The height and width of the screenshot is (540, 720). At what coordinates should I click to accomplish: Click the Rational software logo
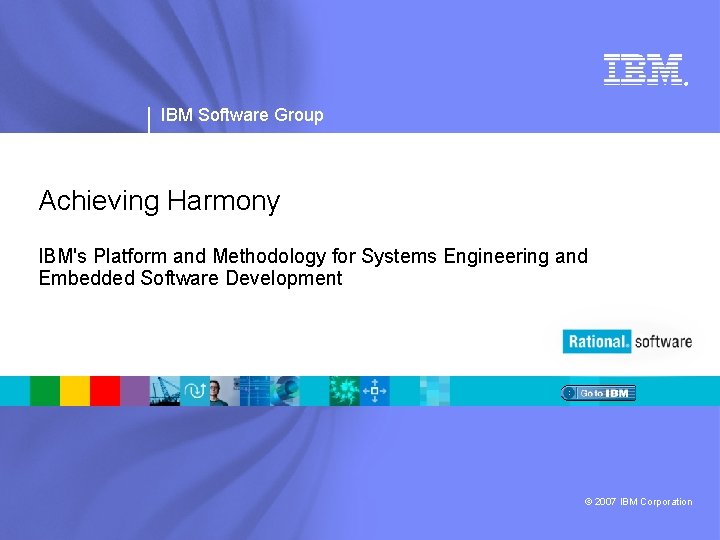click(x=627, y=342)
